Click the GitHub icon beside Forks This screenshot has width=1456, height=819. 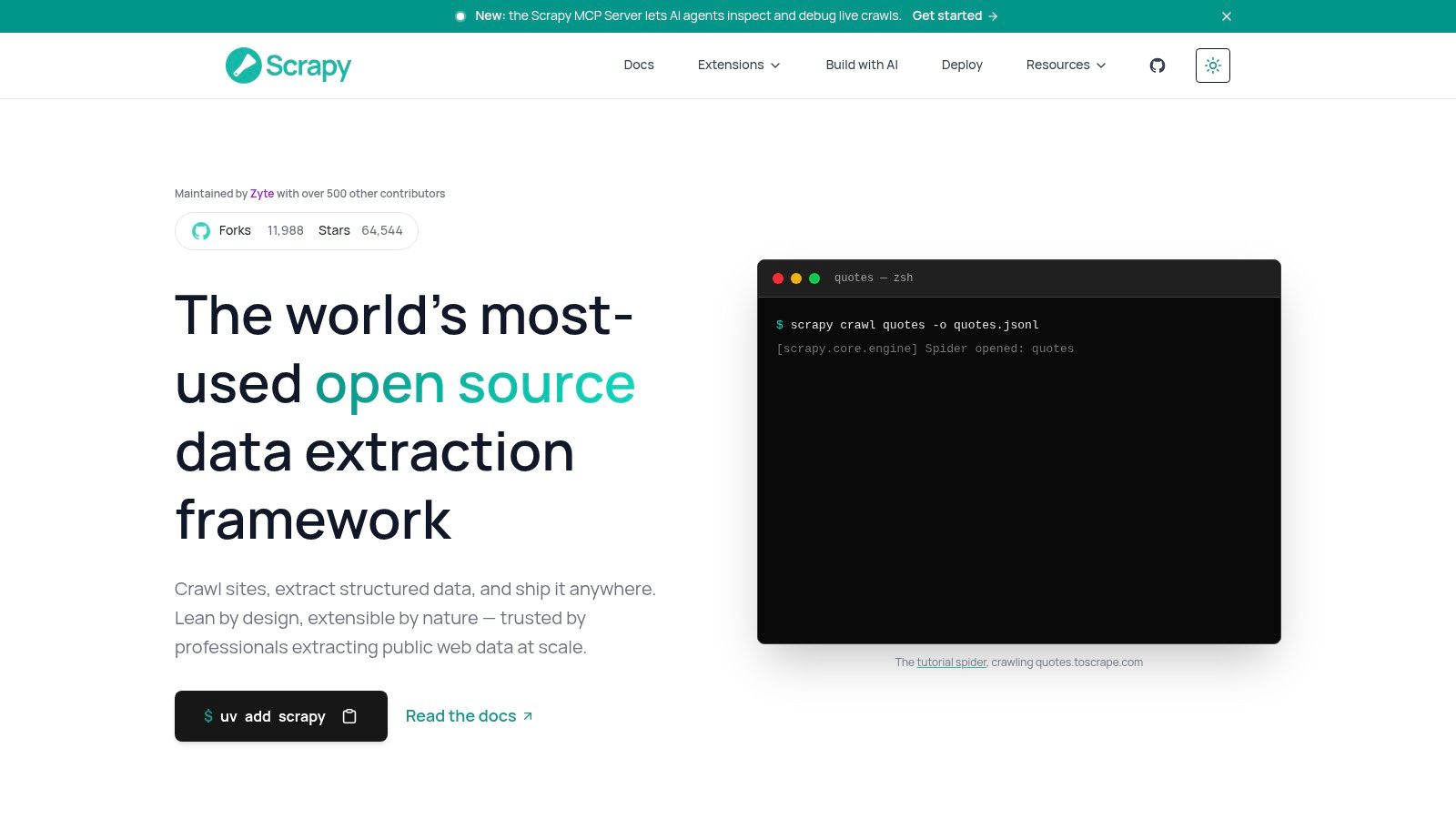point(201,231)
